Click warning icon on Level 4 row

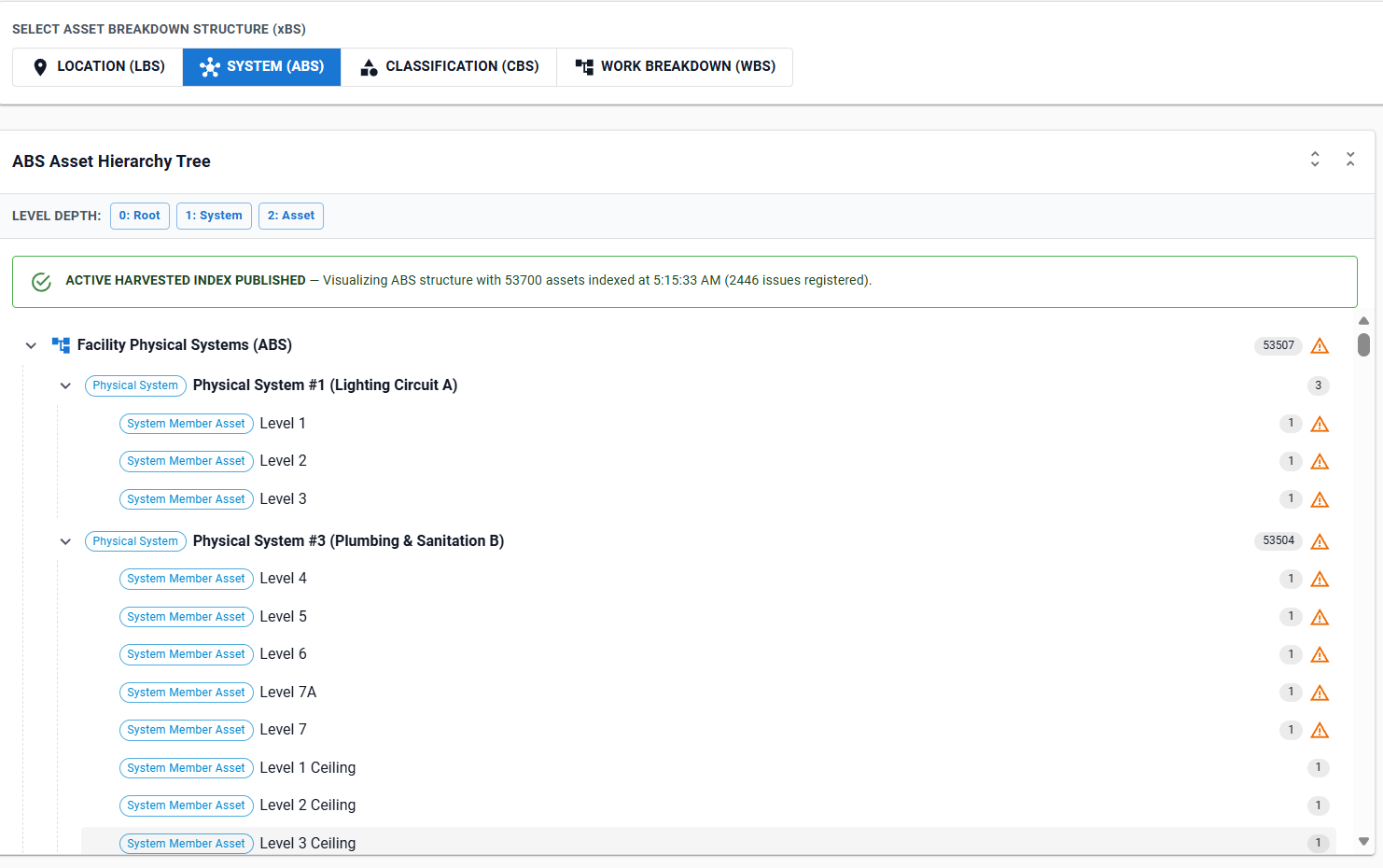[1320, 580]
